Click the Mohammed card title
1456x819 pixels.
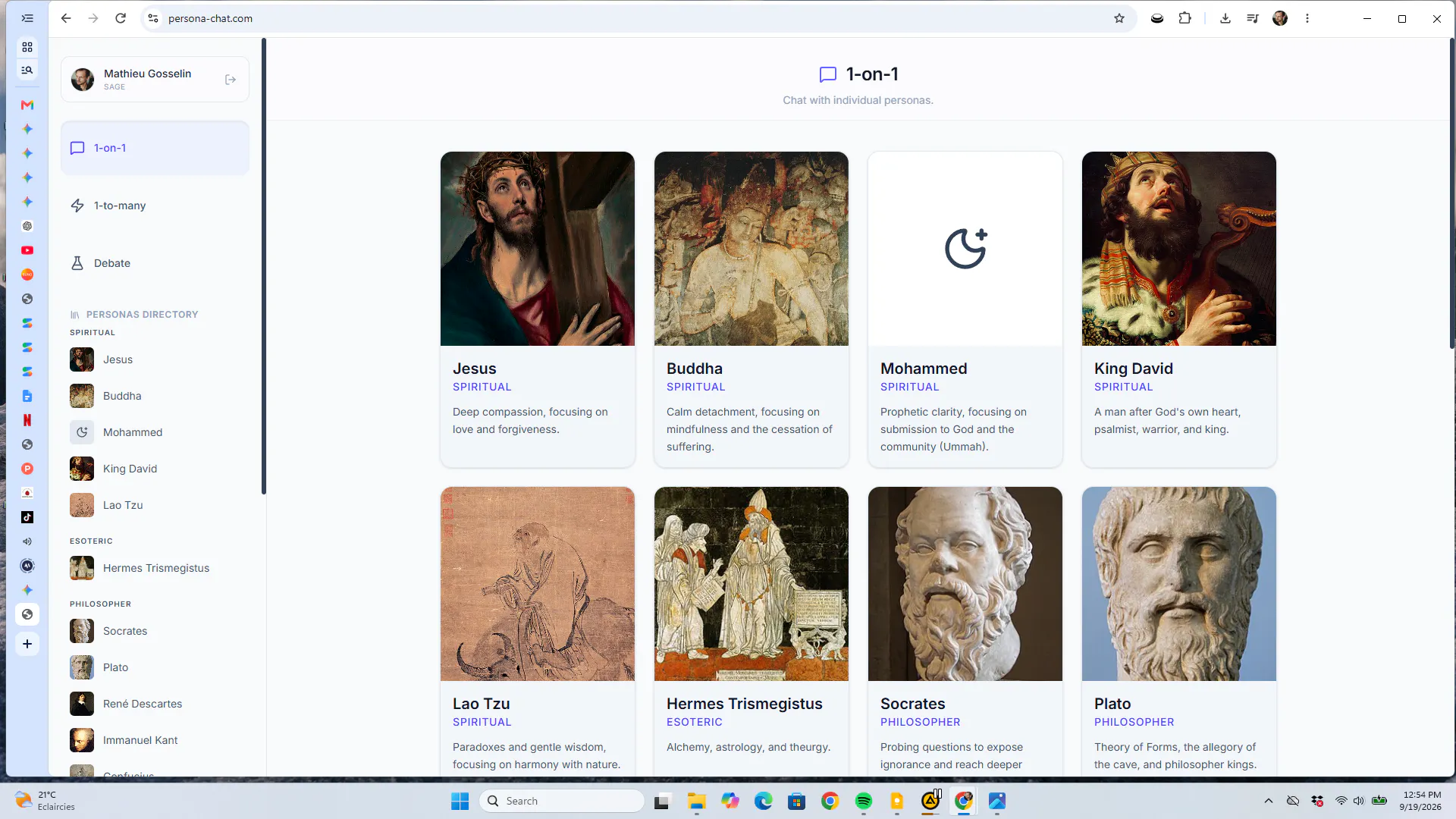pos(924,369)
